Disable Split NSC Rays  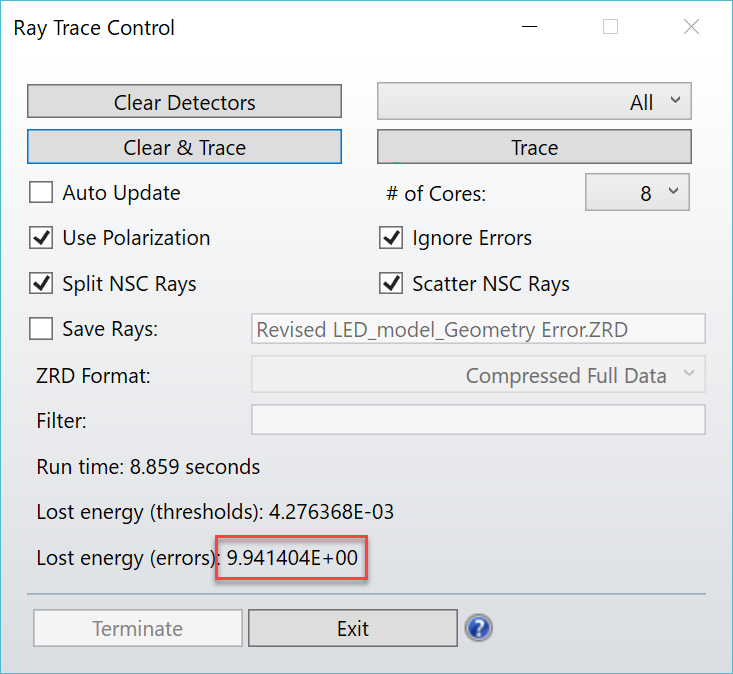(41, 283)
